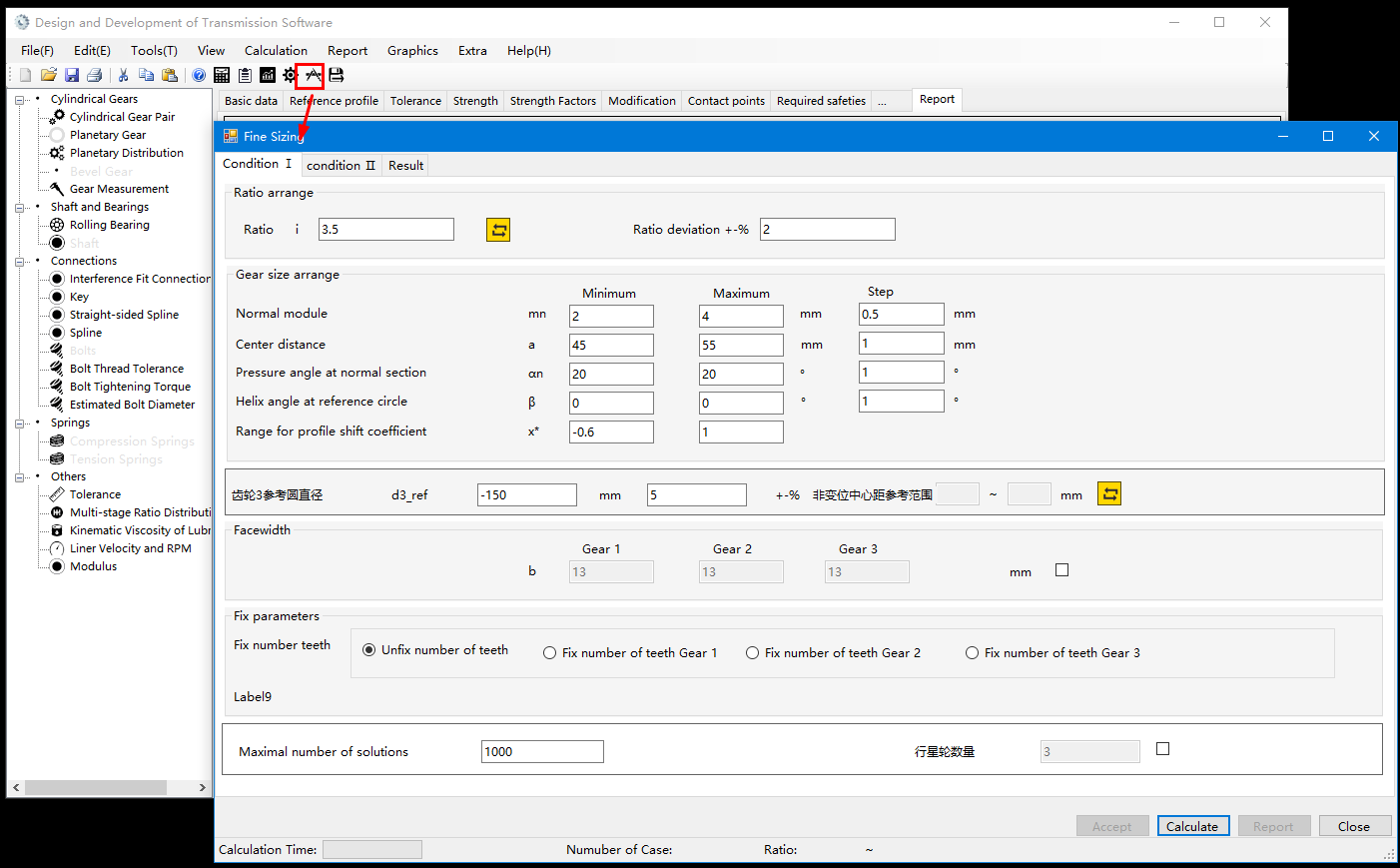Click the Print toolbar icon

coord(95,75)
